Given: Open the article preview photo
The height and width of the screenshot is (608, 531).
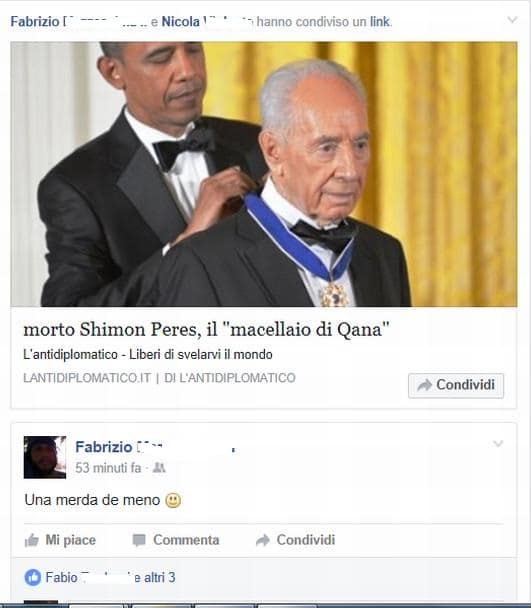Looking at the screenshot, I should 264,174.
